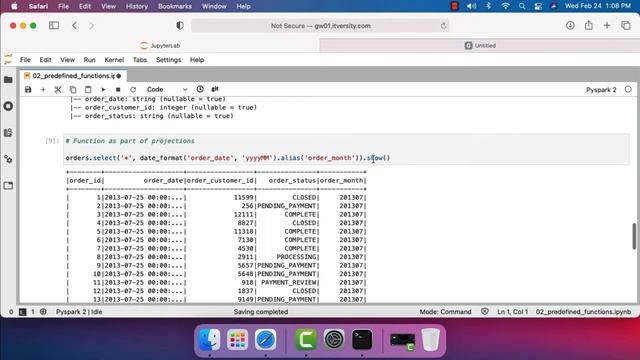The image size is (640, 360).
Task: Save the notebook with the floppy disk icon
Action: (x=28, y=89)
